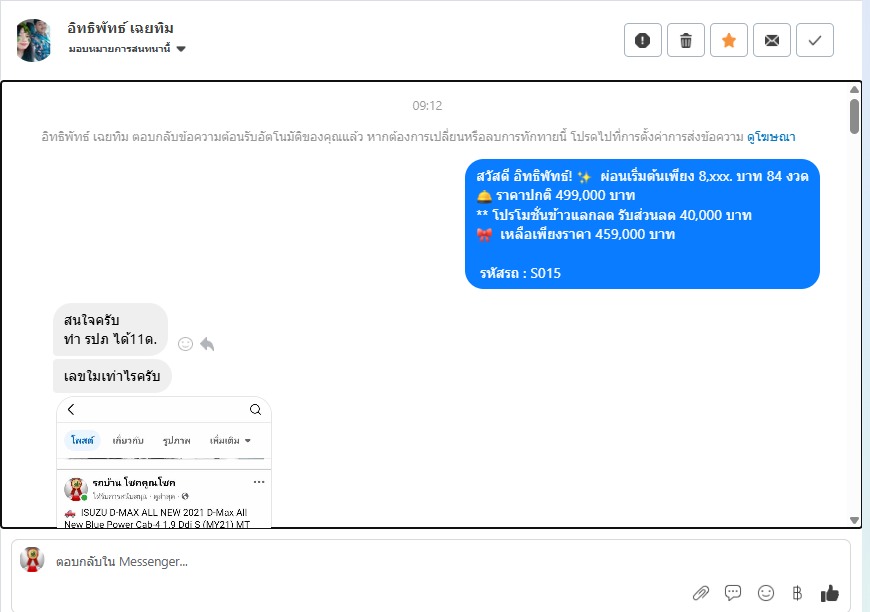Delete conversation using trash icon

coord(686,40)
